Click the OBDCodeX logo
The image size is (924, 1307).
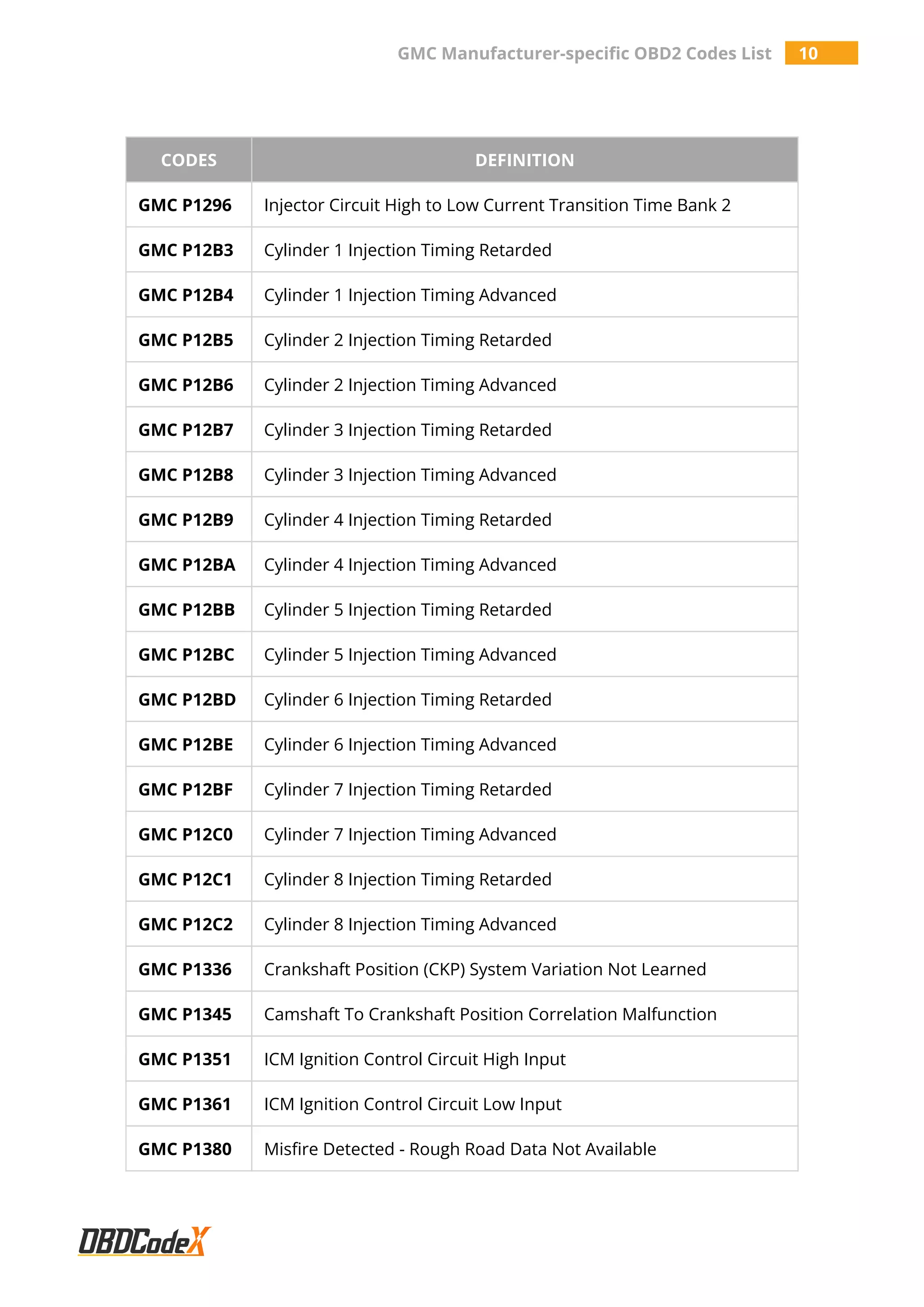(x=144, y=1242)
